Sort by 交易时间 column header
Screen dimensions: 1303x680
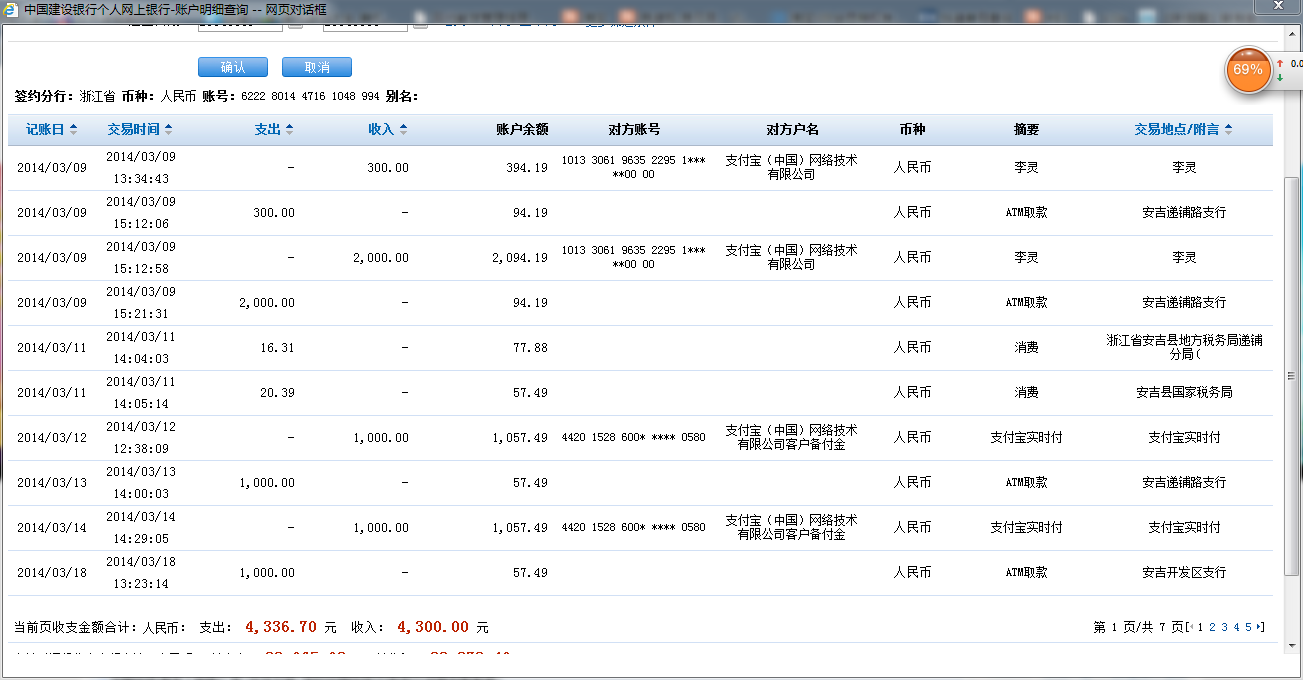[x=139, y=129]
